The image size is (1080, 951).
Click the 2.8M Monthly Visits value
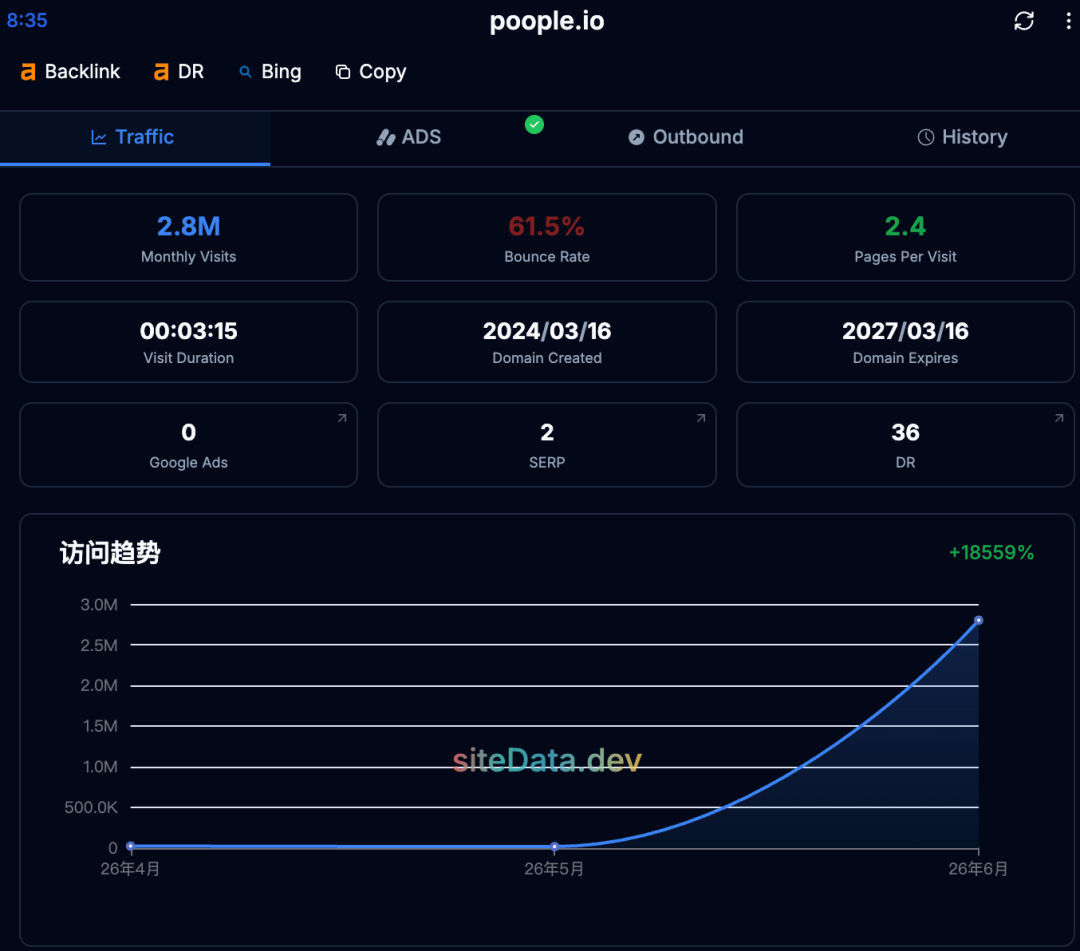(189, 227)
